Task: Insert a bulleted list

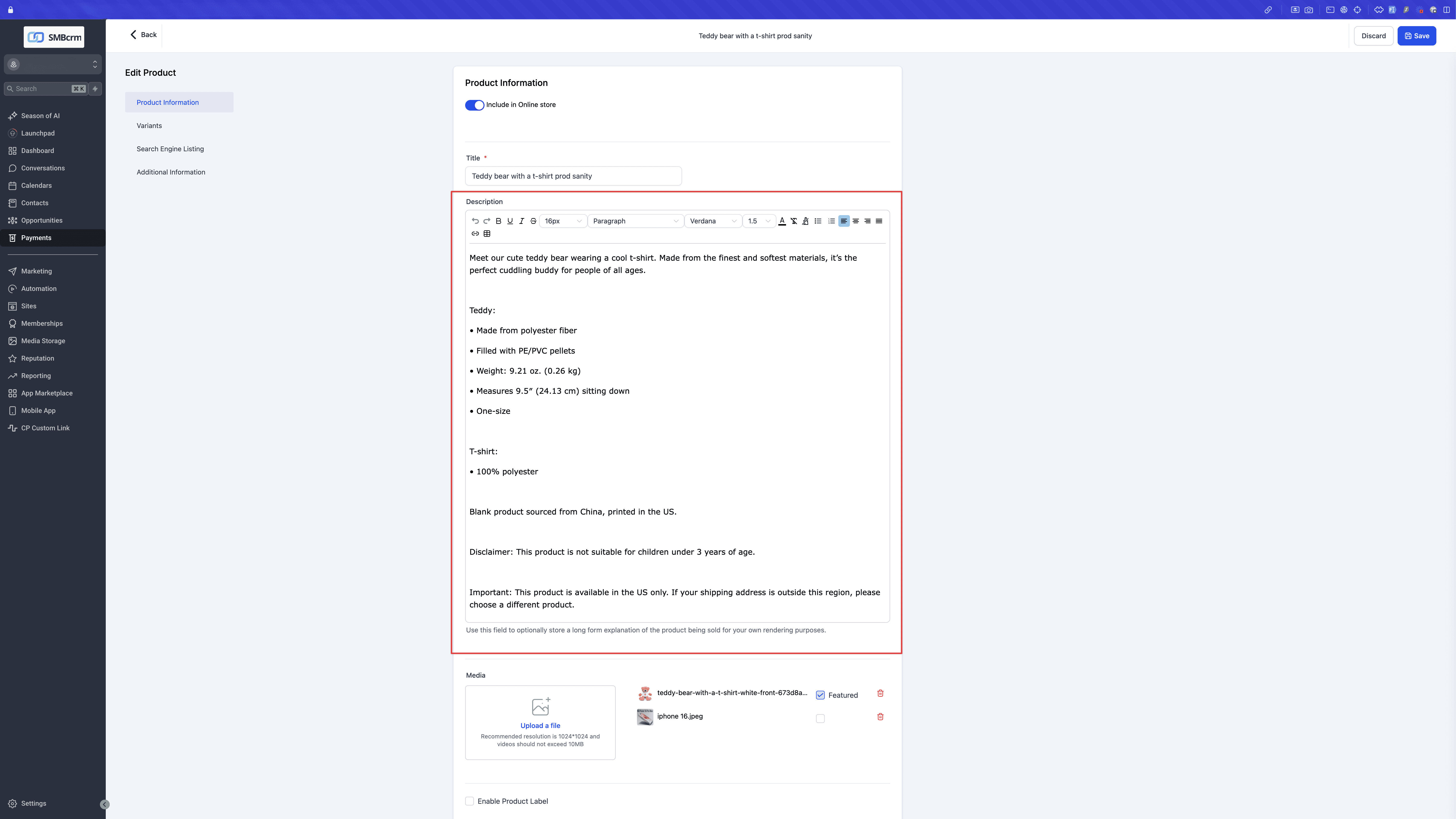Action: point(818,221)
